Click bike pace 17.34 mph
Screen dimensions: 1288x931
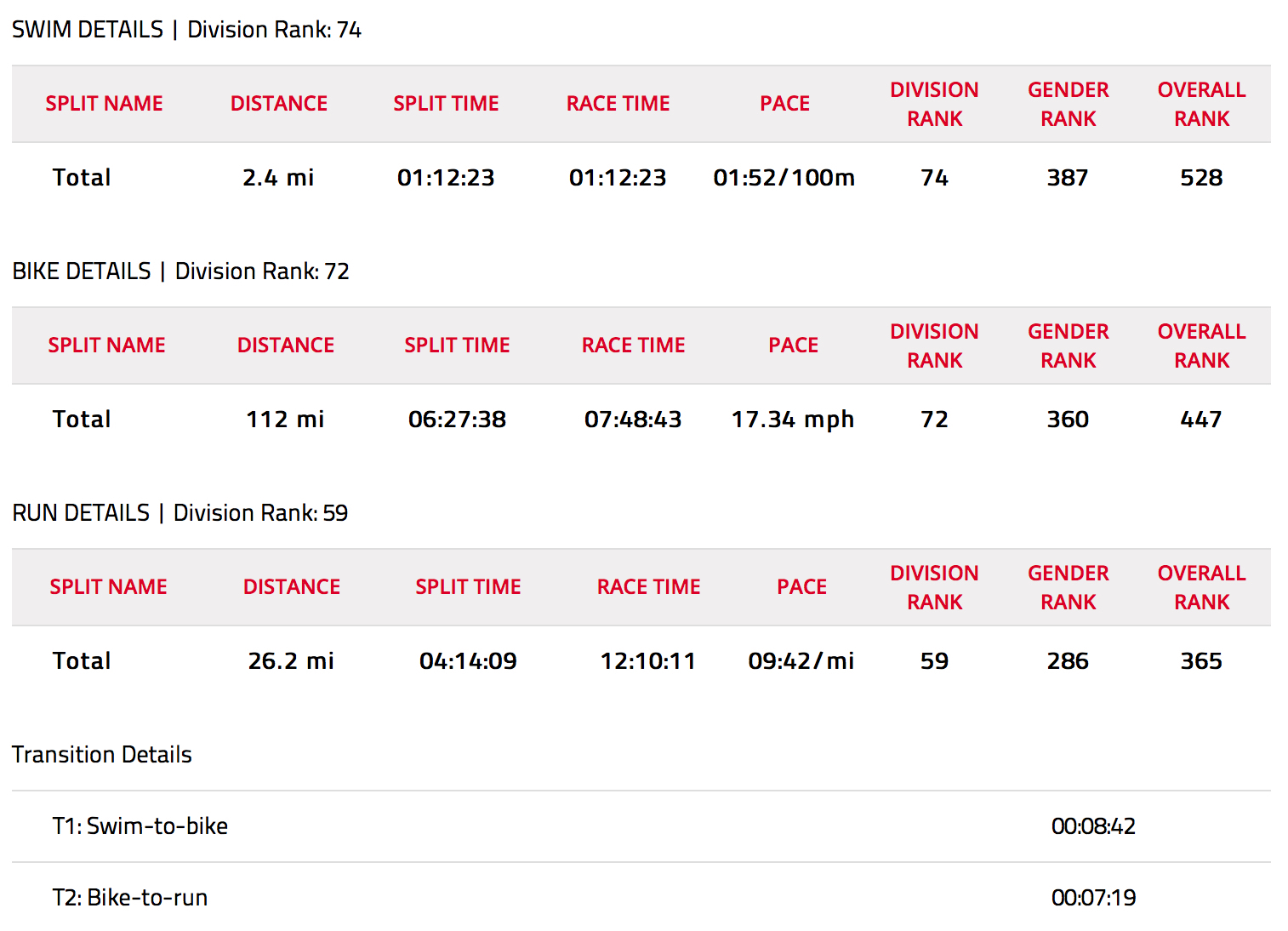point(793,420)
